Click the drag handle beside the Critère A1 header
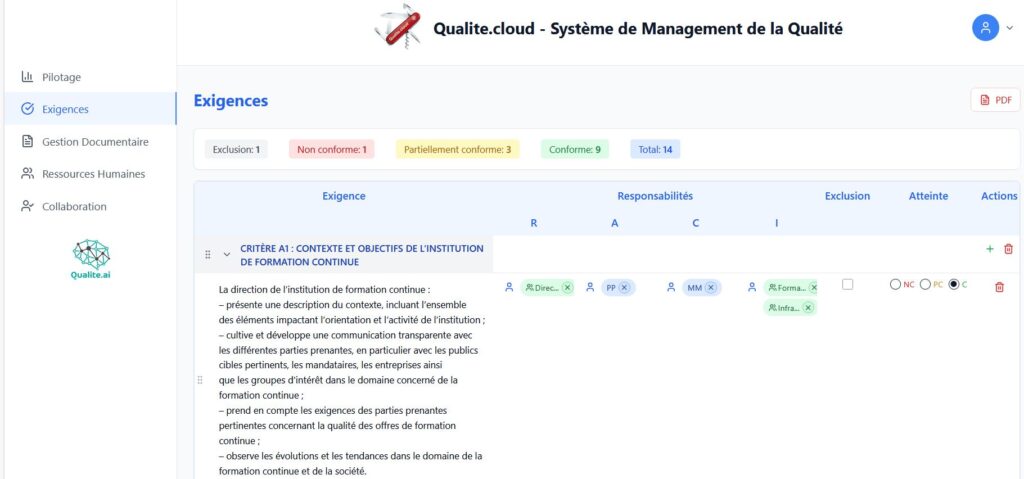Screen dimensions: 1024x479 [208, 255]
